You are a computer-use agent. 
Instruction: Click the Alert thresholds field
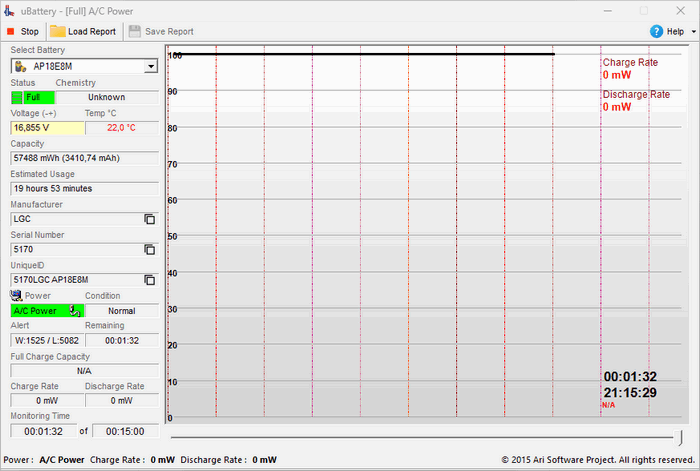coord(46,340)
